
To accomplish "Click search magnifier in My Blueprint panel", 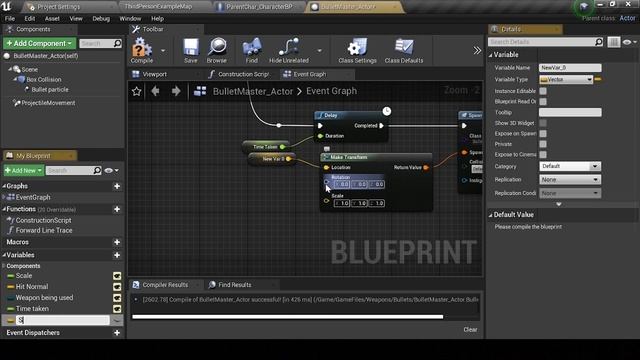I will (97, 170).
